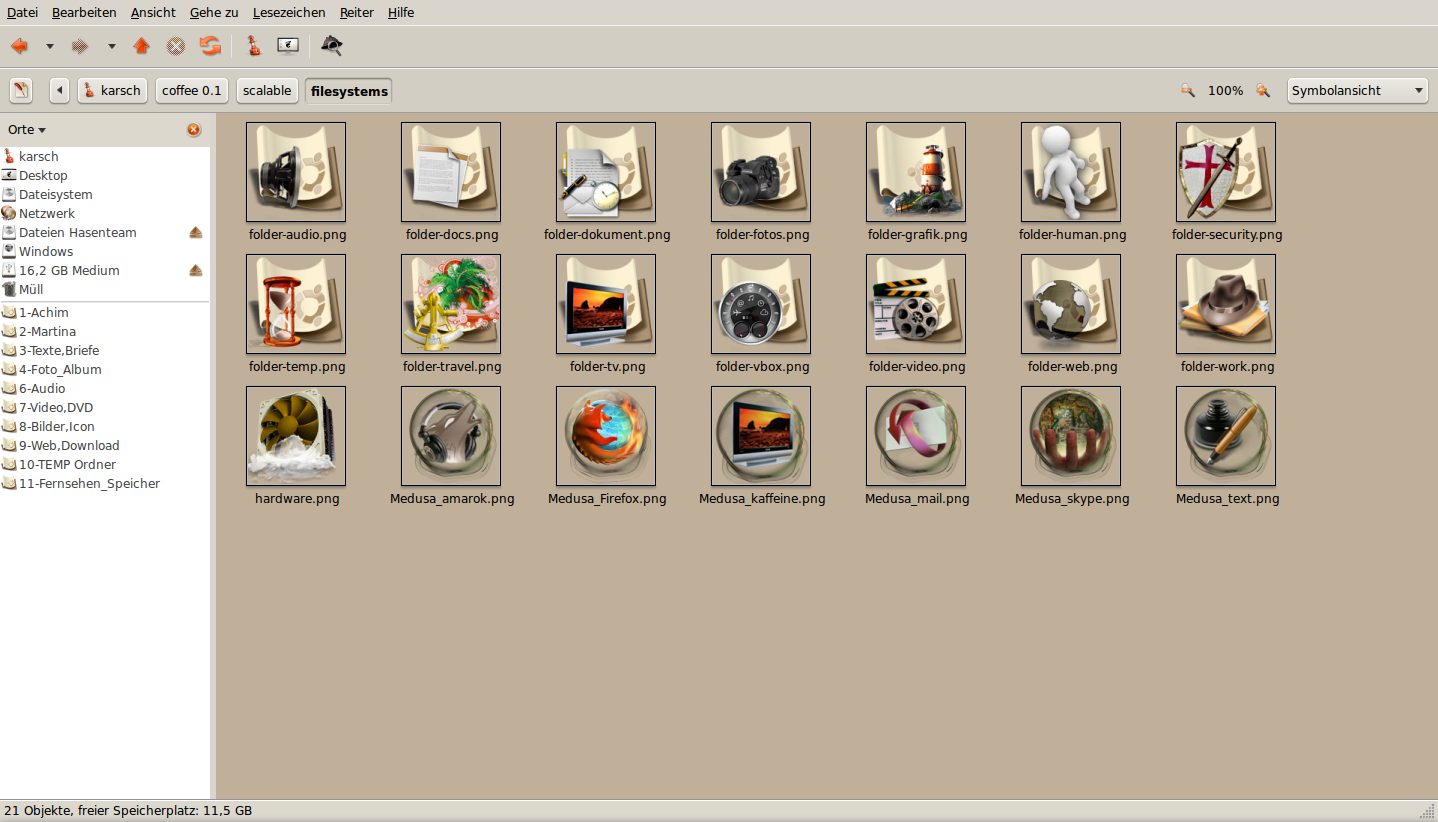
Task: Open Dateisystem in the sidebar
Action: 105,194
